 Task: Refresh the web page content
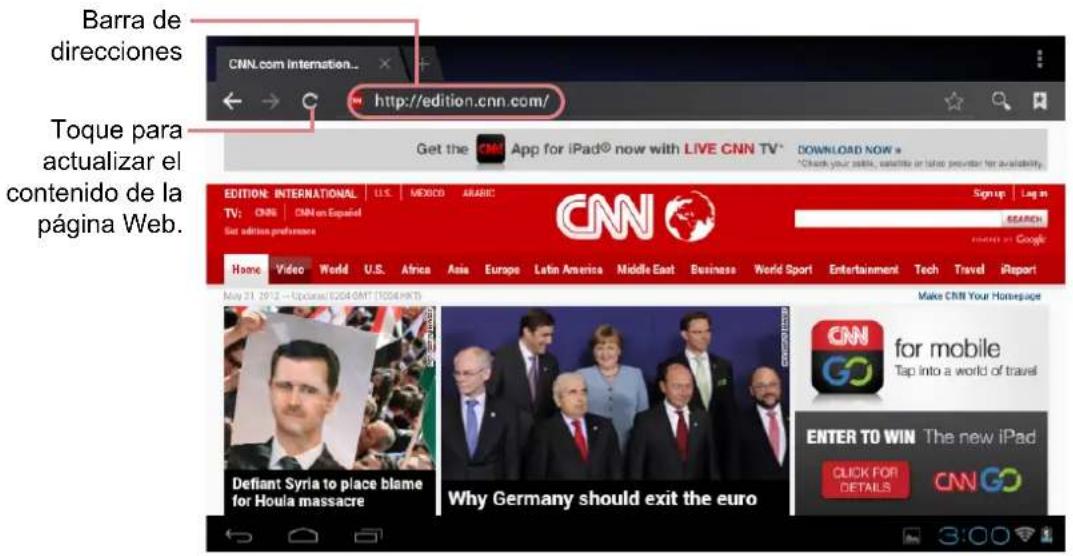(310, 102)
